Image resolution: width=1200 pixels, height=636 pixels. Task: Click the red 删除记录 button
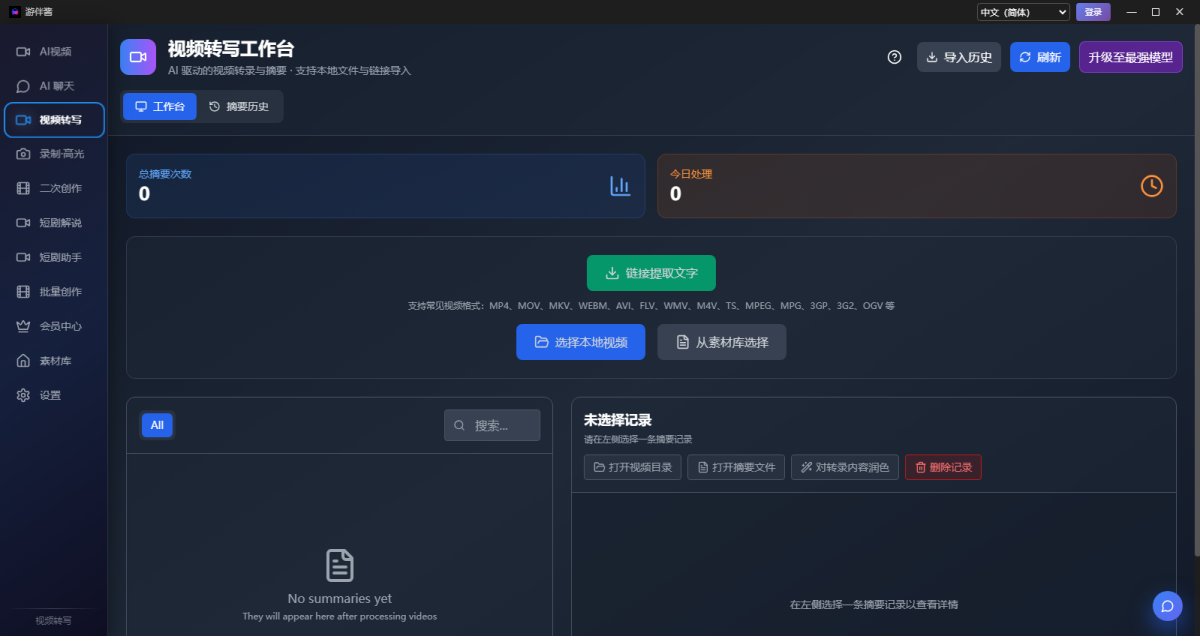point(943,467)
